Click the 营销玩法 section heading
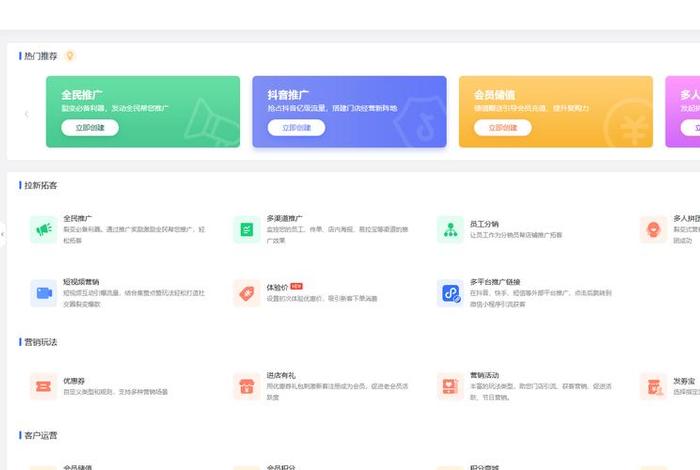The height and width of the screenshot is (470, 700). pos(41,342)
